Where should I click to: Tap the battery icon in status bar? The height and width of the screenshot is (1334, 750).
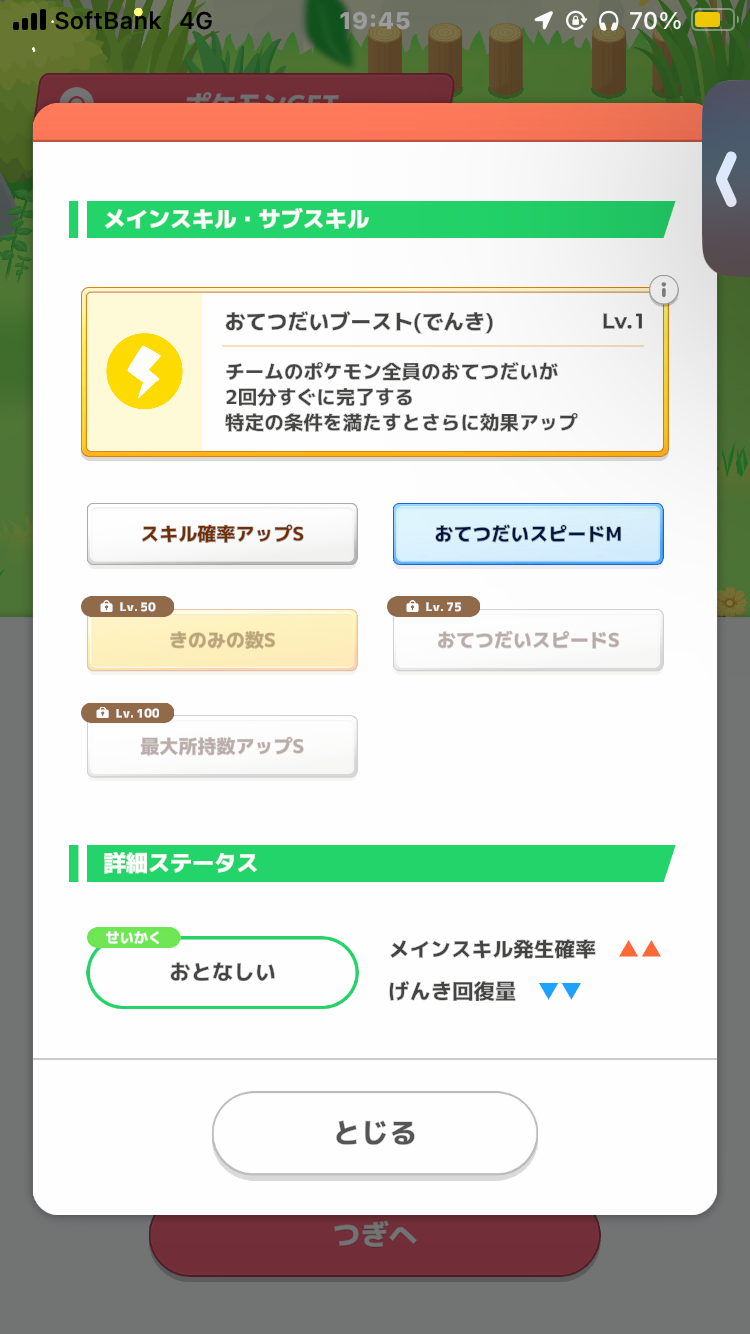coord(714,20)
